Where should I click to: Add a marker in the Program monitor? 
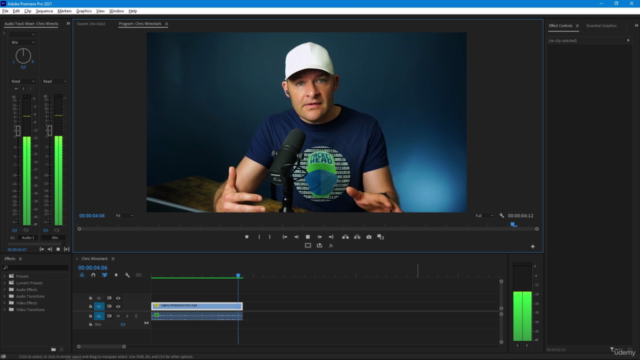coord(247,237)
